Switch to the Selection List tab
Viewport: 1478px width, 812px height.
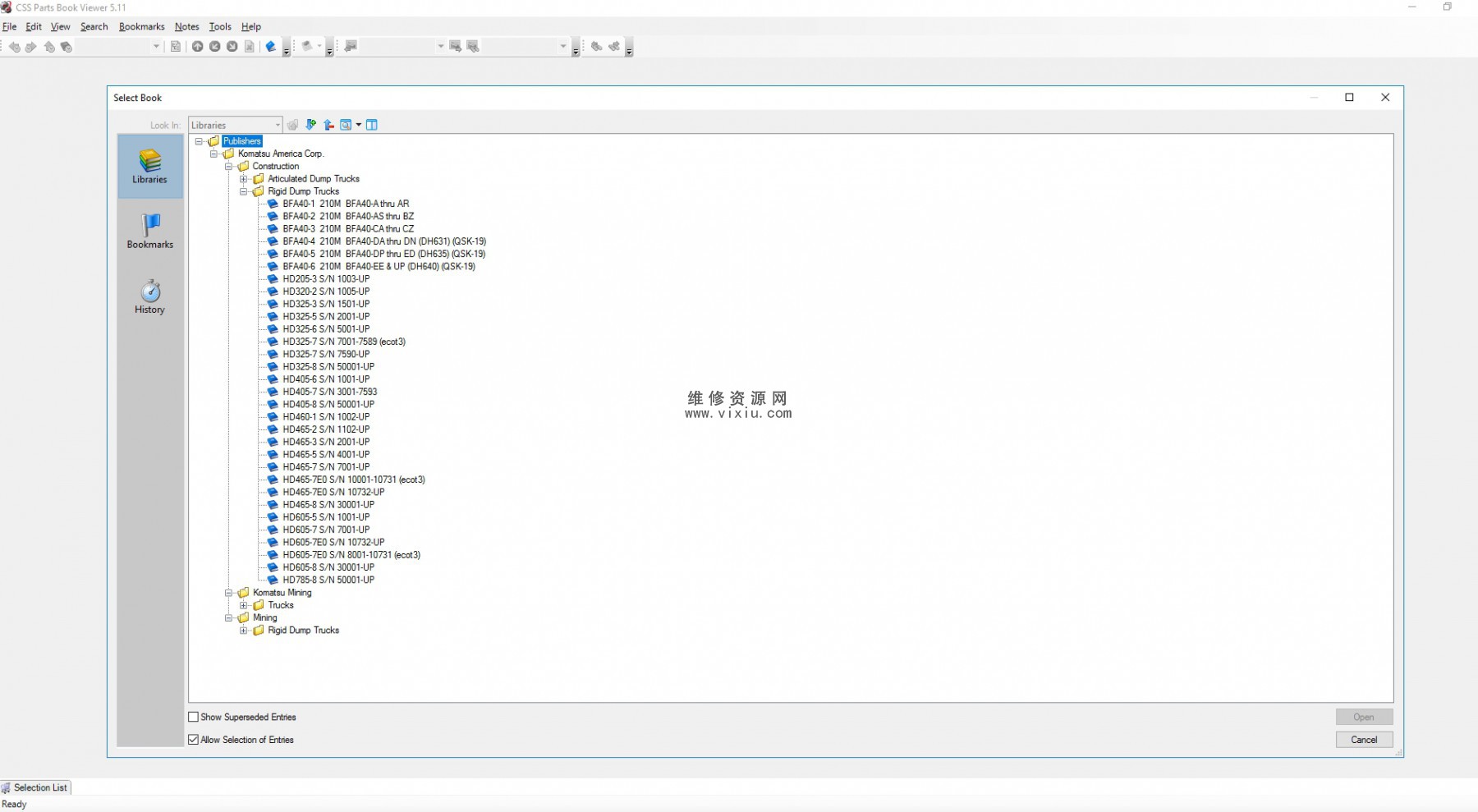point(36,788)
